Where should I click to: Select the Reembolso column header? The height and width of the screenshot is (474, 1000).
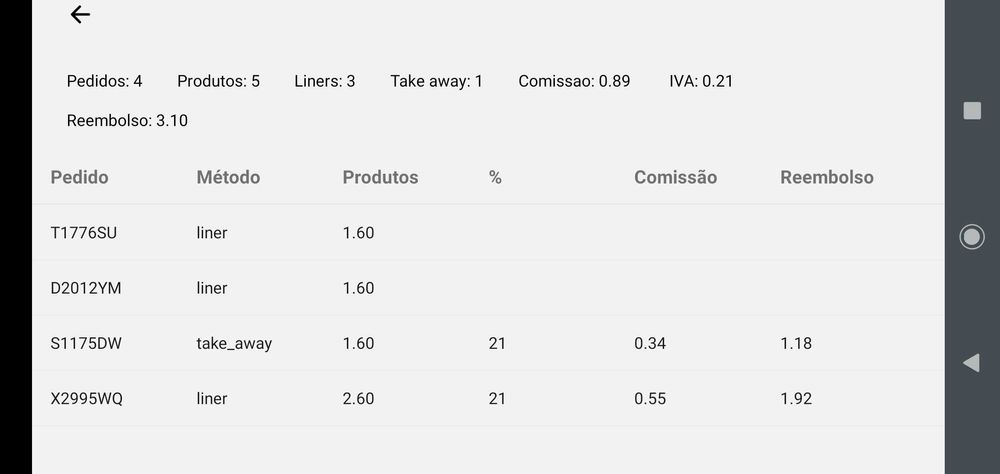826,177
